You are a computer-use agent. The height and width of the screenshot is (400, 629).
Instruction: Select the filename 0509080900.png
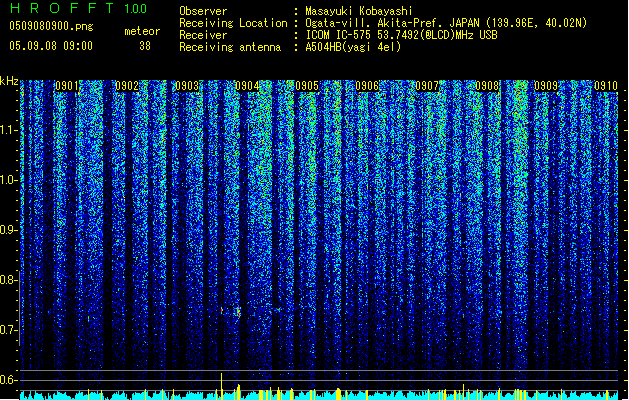click(51, 26)
